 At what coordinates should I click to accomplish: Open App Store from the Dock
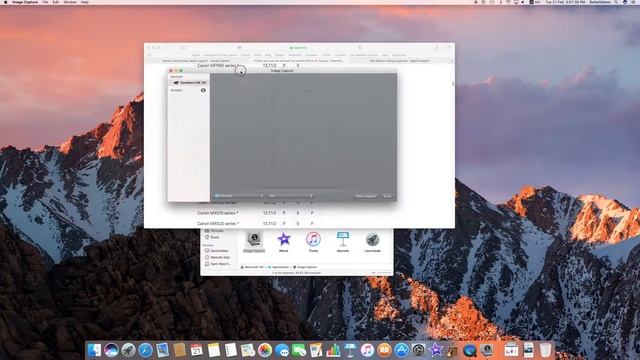pyautogui.click(x=402, y=350)
